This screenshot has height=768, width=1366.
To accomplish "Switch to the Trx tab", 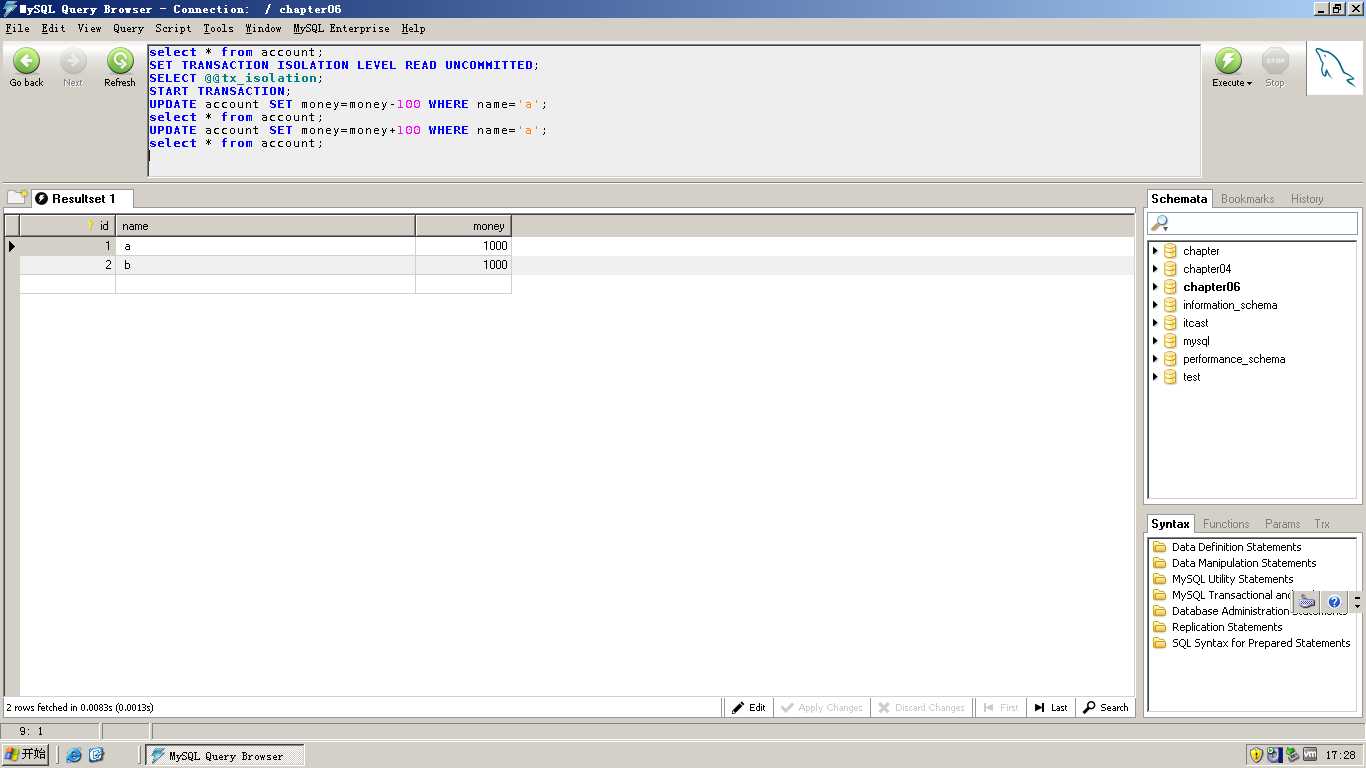I will [1322, 524].
